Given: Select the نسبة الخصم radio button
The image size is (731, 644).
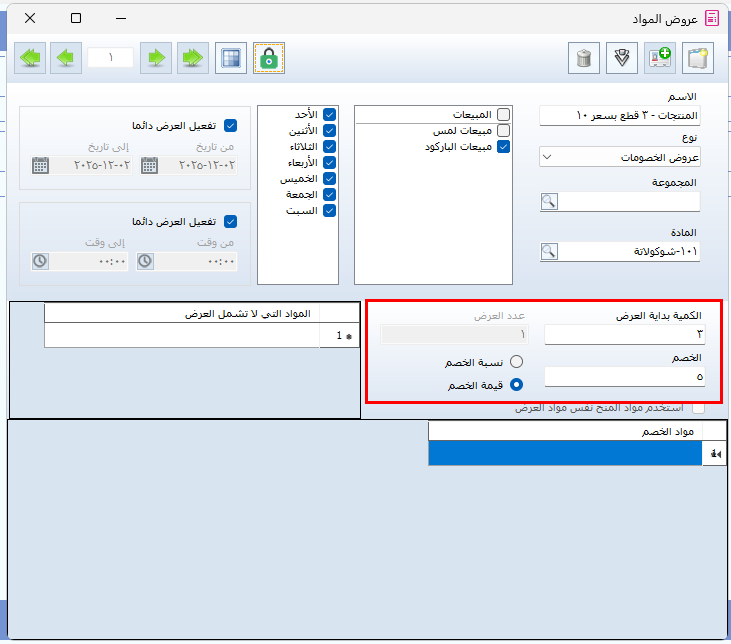Looking at the screenshot, I should [517, 361].
